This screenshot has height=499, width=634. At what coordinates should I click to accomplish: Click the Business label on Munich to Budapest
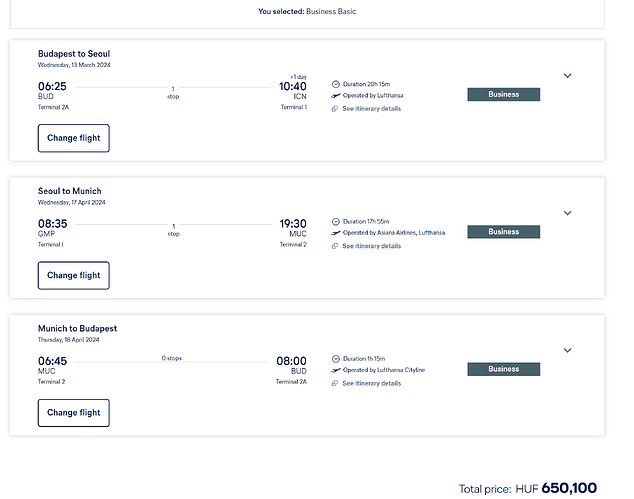tap(503, 369)
